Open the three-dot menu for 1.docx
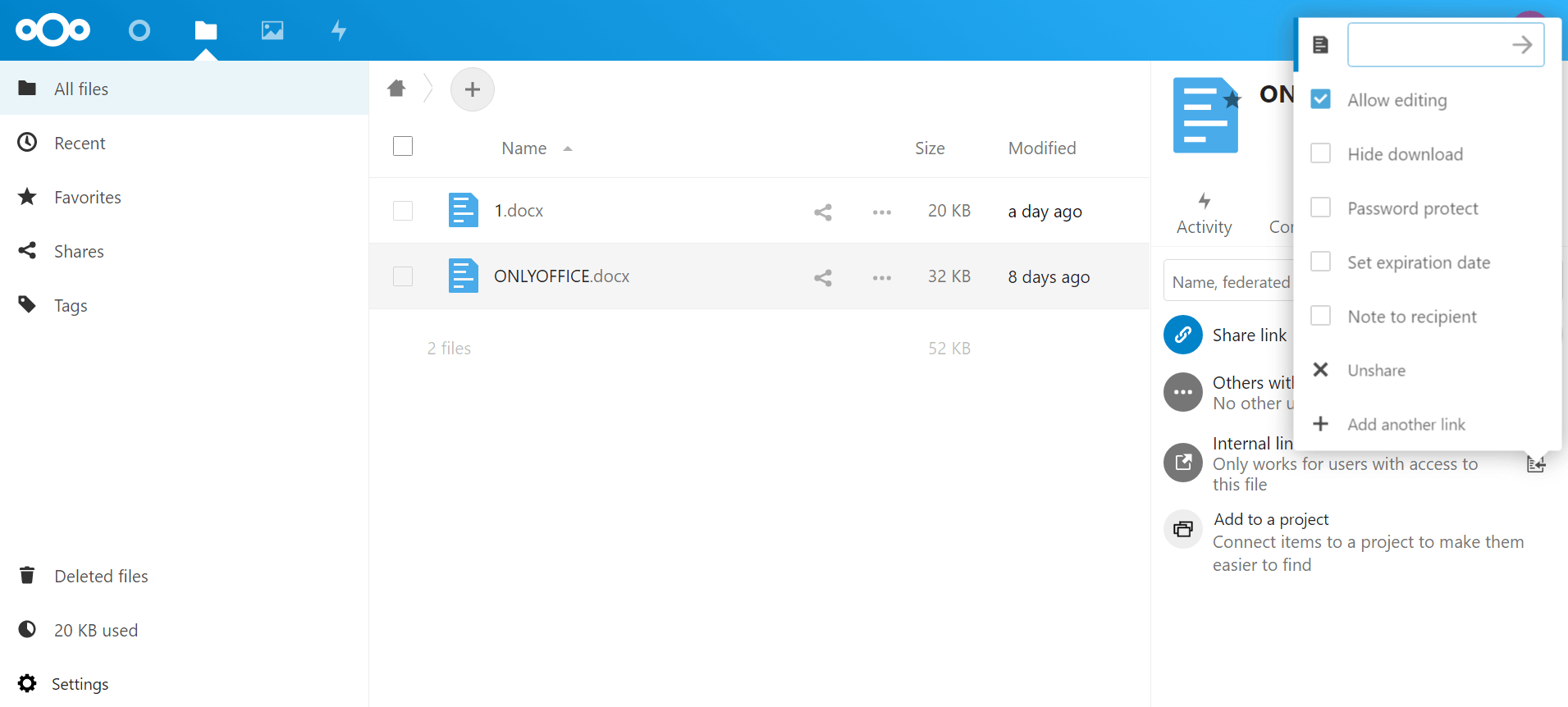 point(882,212)
